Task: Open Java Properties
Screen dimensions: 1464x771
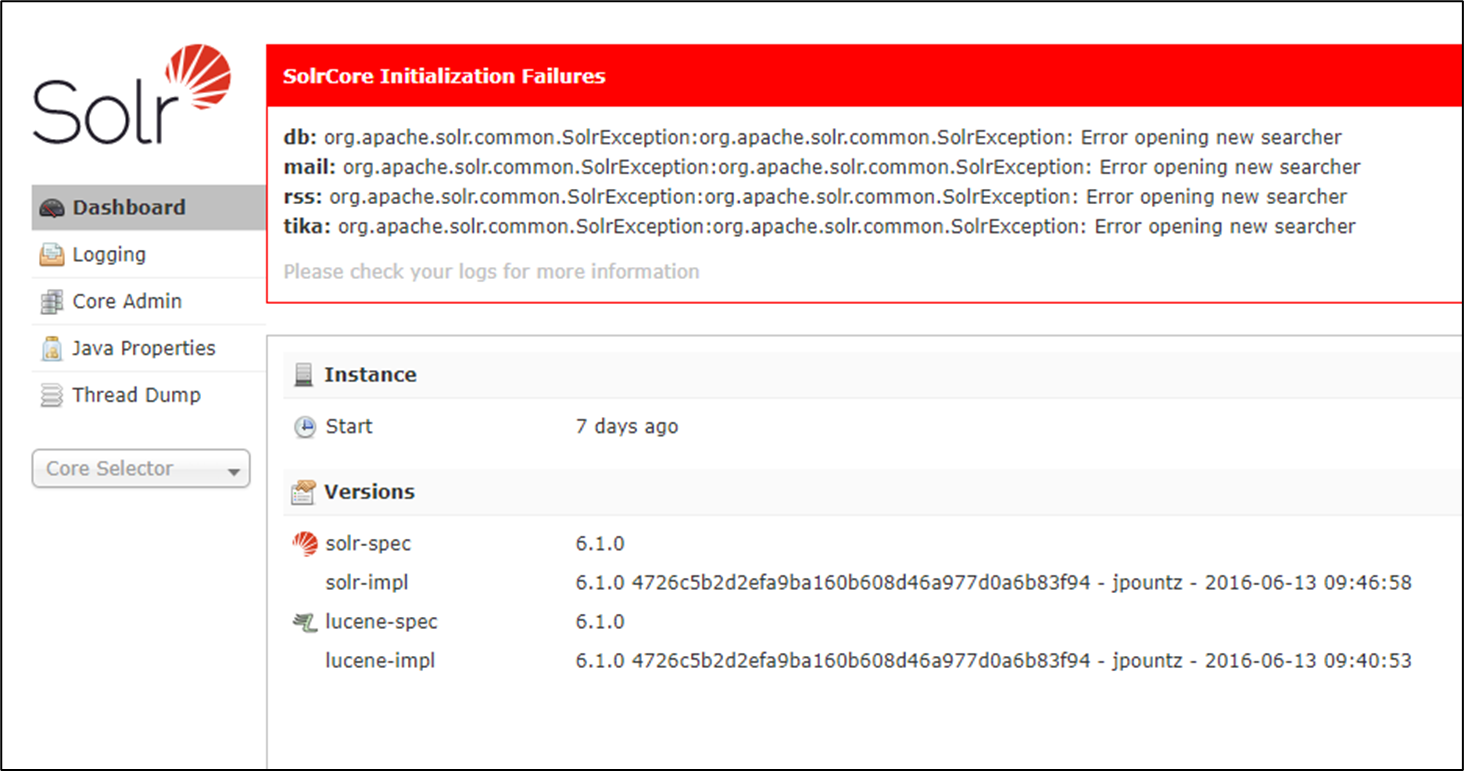Action: click(x=149, y=349)
